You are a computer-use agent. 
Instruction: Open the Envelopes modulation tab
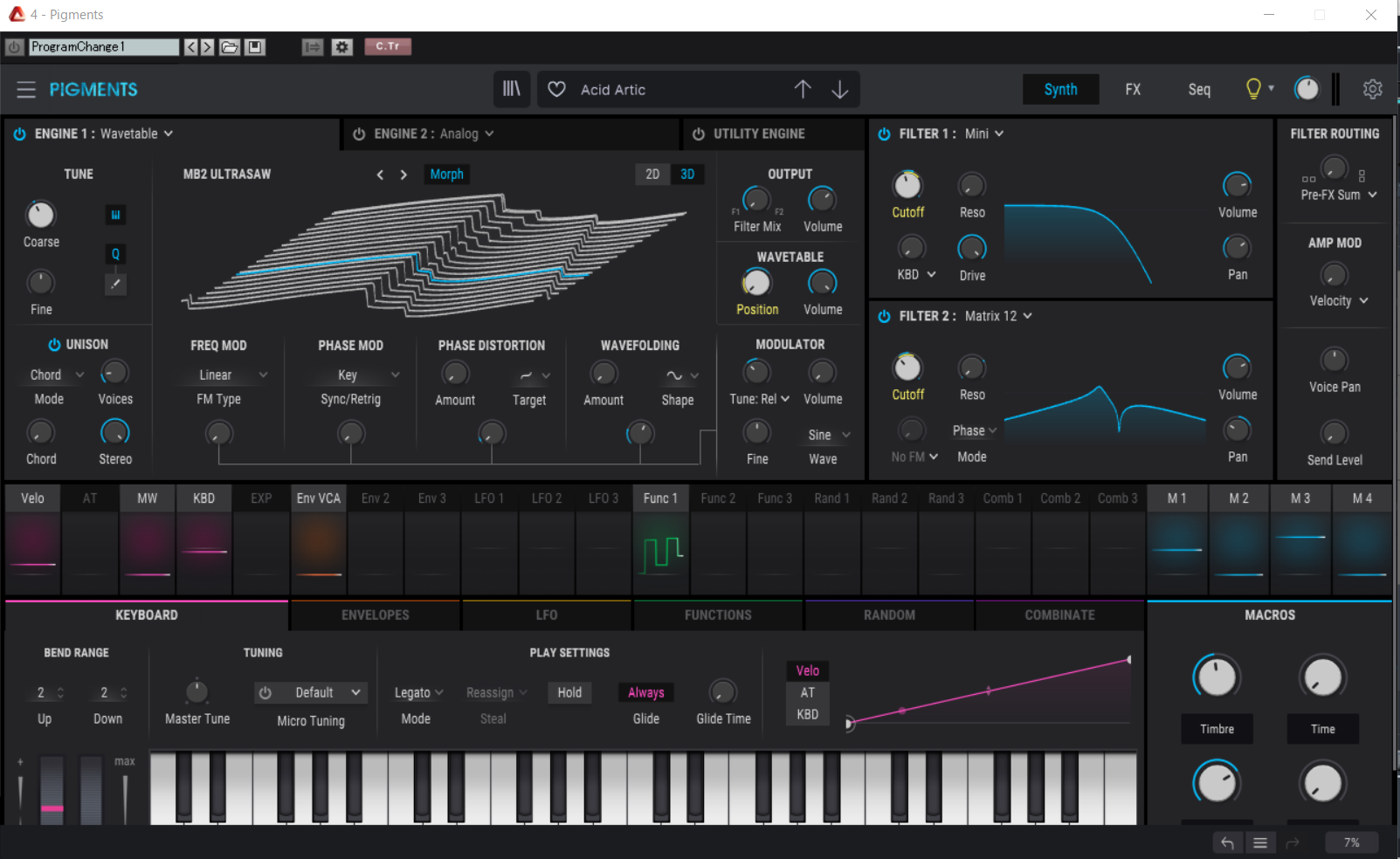[x=376, y=615]
